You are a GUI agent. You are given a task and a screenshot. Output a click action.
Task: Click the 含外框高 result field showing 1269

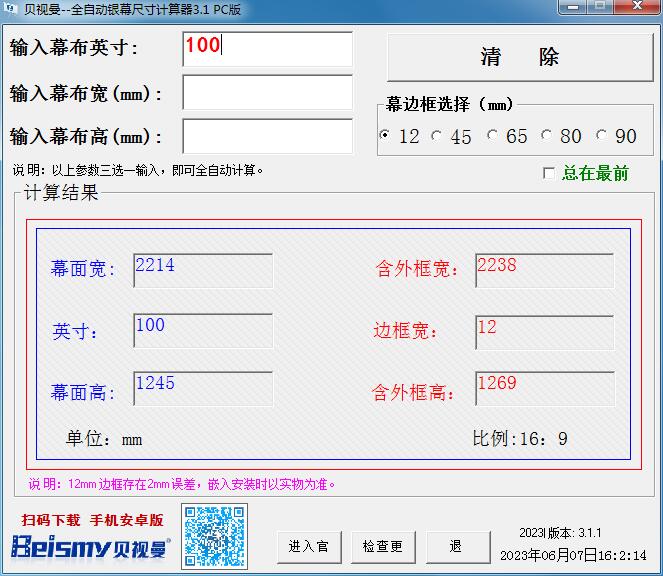545,389
